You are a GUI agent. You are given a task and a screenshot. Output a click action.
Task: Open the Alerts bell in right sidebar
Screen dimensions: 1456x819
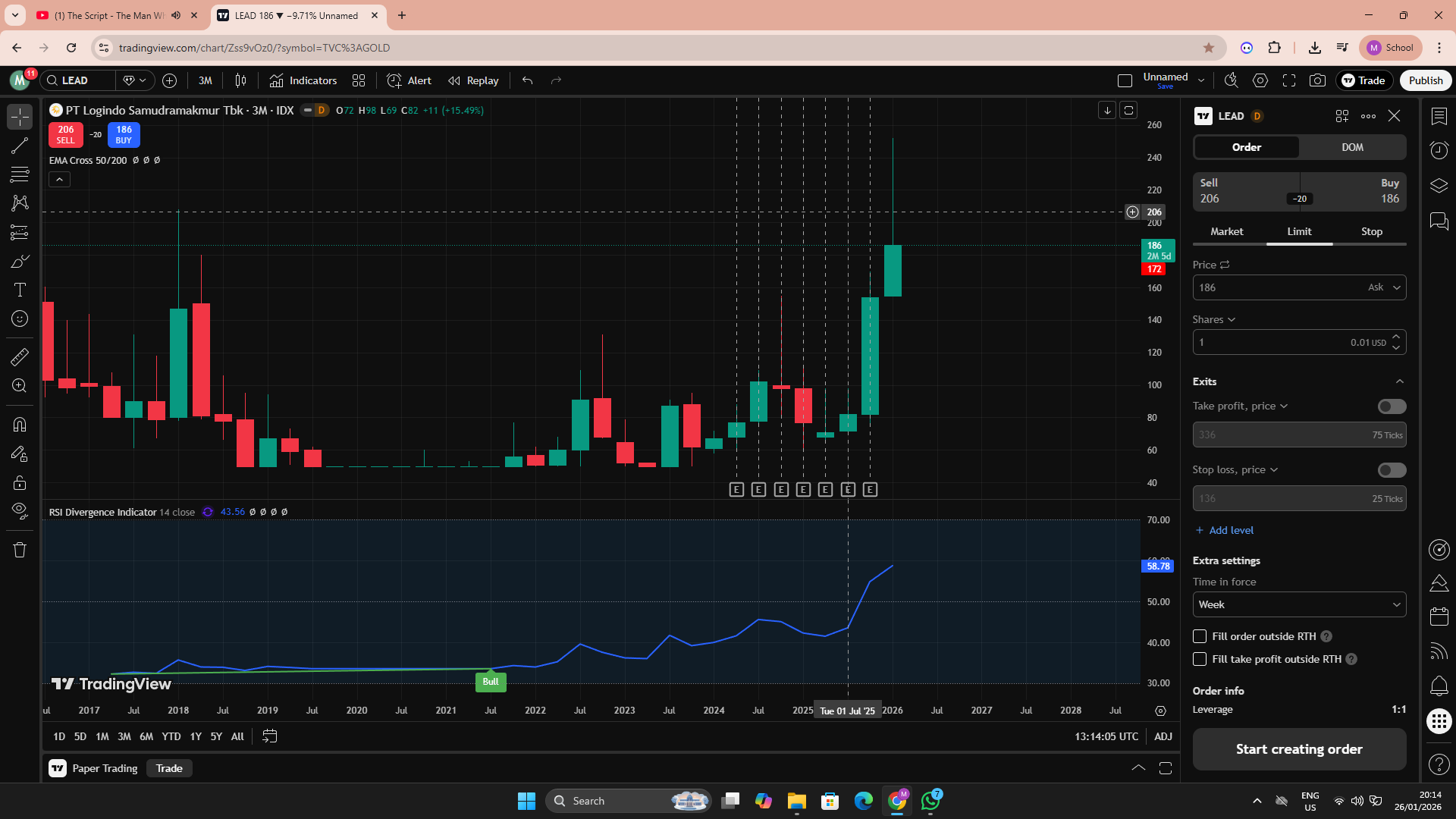pos(1439,687)
